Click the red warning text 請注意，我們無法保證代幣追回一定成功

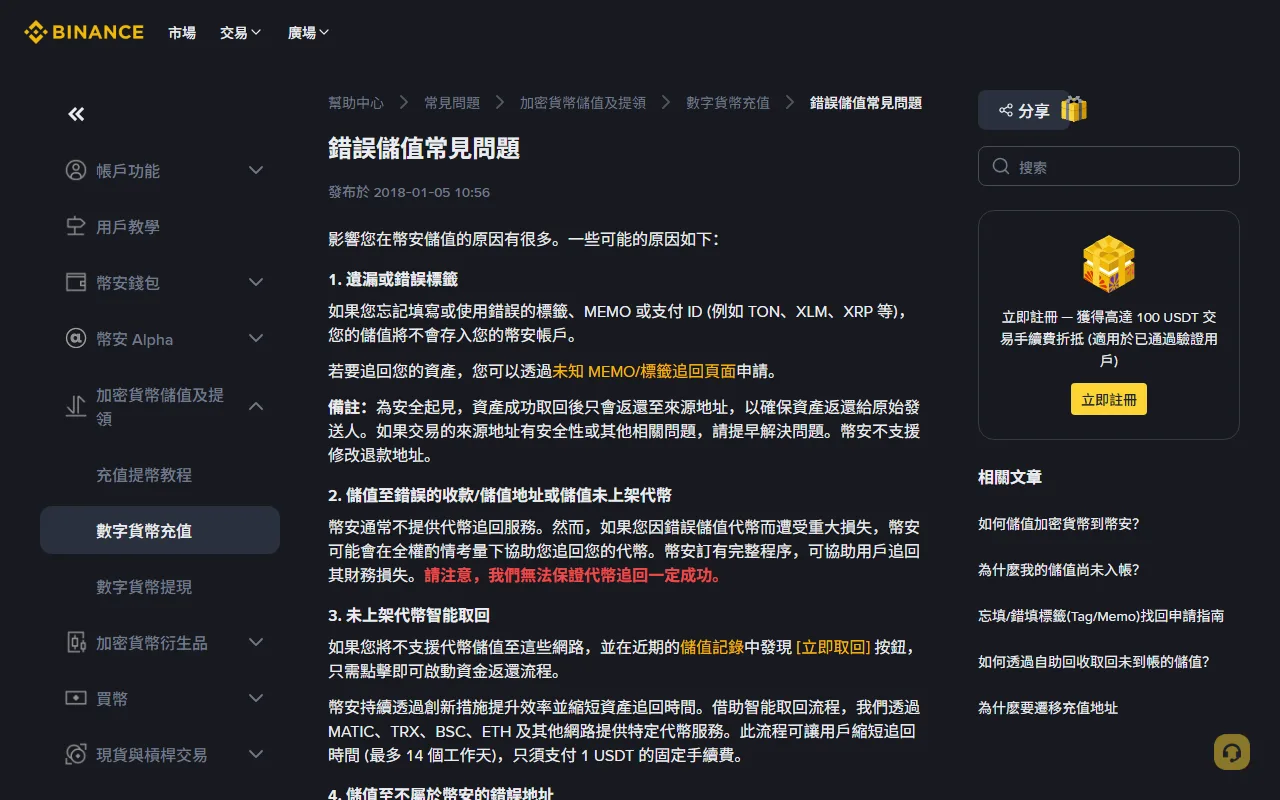tap(572, 575)
